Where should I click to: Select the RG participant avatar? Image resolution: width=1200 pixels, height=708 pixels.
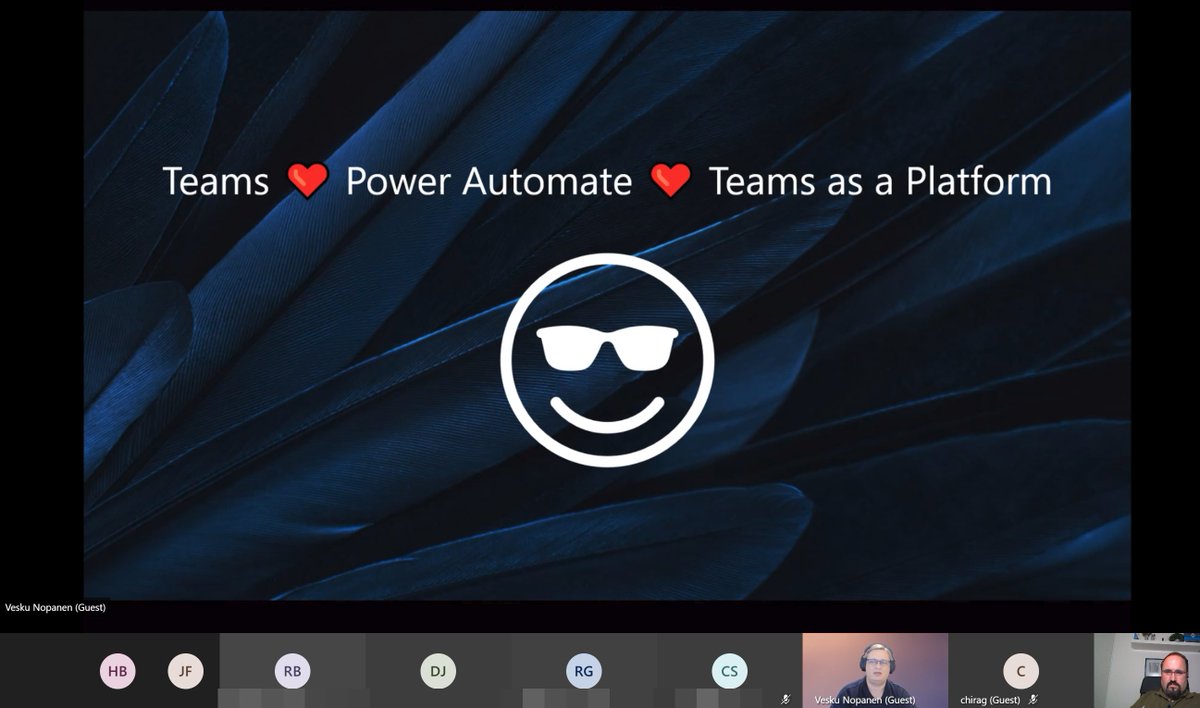584,671
